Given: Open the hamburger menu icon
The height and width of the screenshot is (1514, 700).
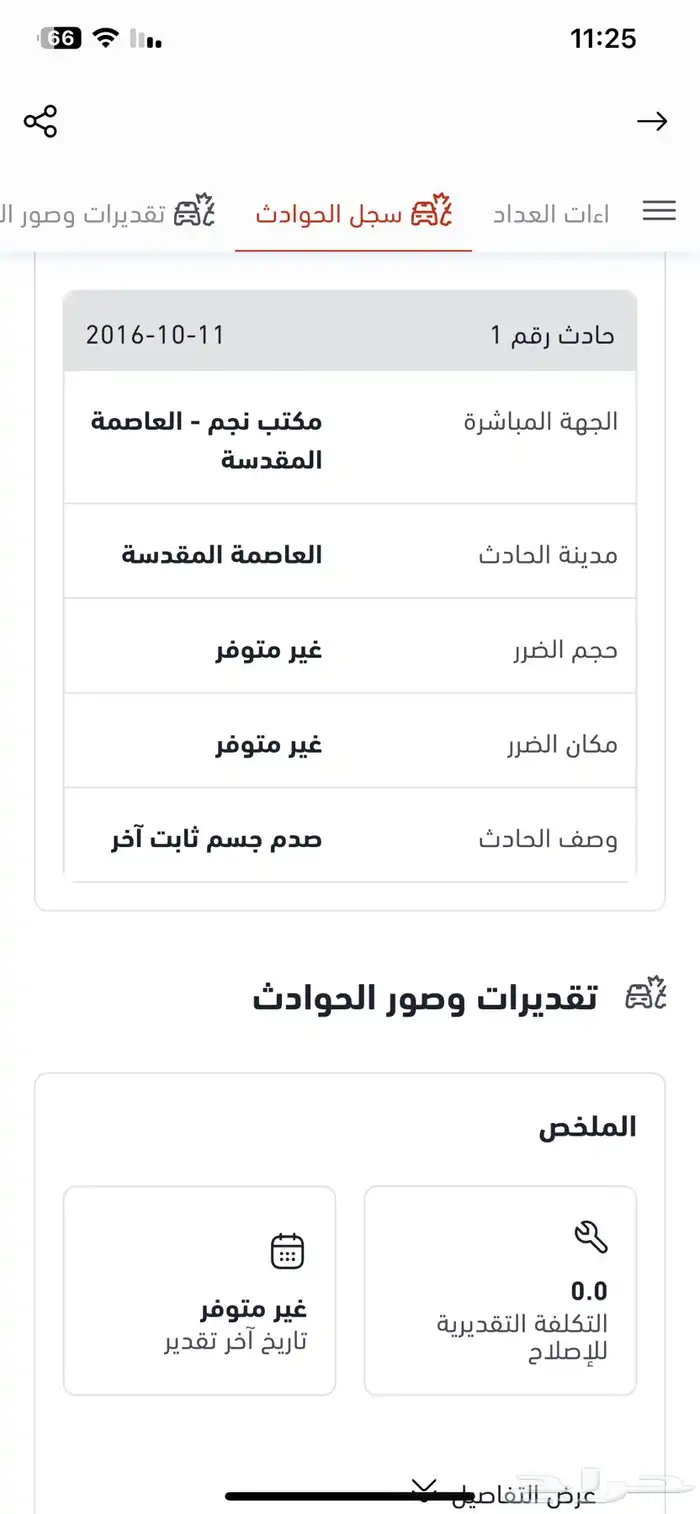Looking at the screenshot, I should coord(659,211).
